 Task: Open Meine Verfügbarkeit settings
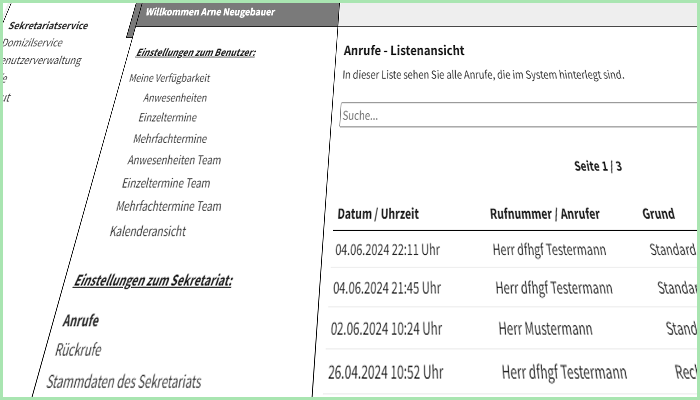(170, 78)
